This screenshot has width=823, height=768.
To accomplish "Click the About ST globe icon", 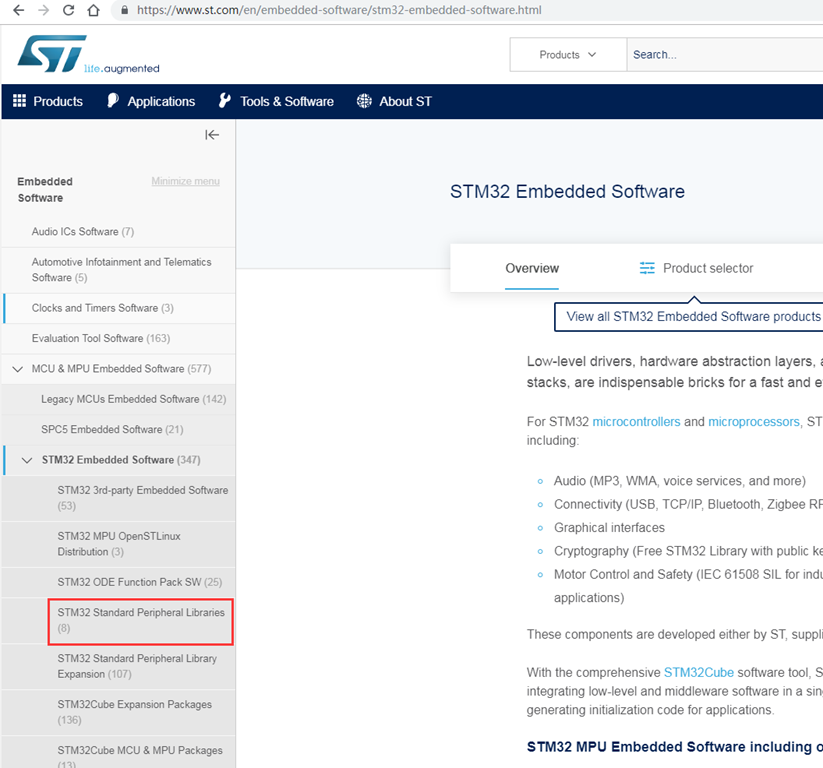I will click(x=364, y=101).
